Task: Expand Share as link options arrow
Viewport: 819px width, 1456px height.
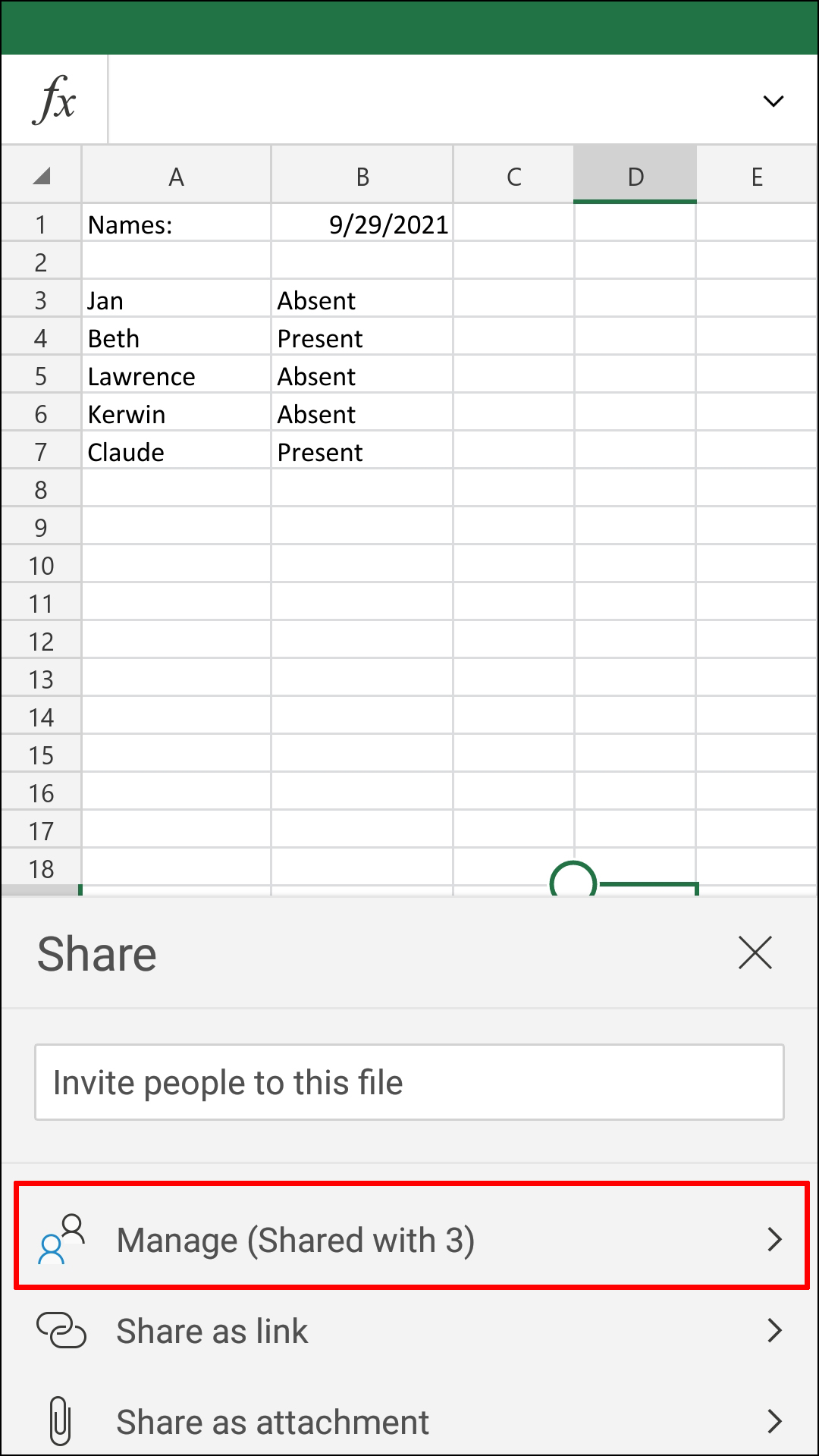Action: [x=774, y=1330]
